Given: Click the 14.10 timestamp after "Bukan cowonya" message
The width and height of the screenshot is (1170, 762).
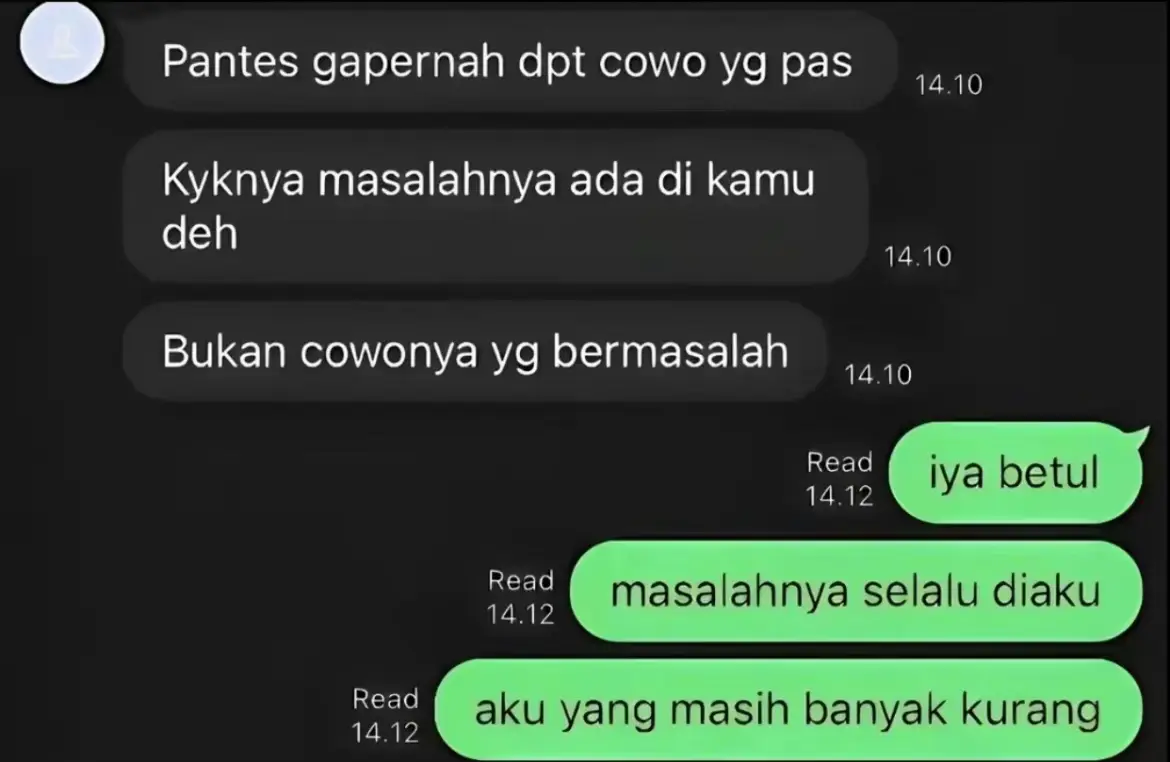Looking at the screenshot, I should click(878, 375).
